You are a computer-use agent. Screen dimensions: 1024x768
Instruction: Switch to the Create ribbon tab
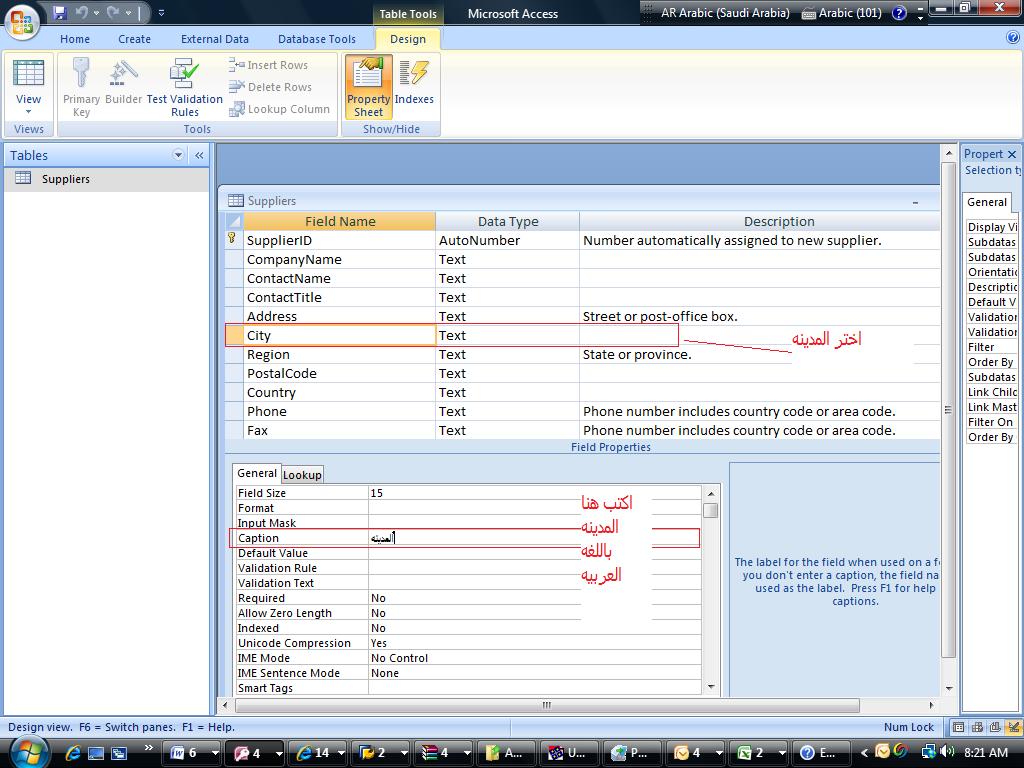tap(135, 39)
